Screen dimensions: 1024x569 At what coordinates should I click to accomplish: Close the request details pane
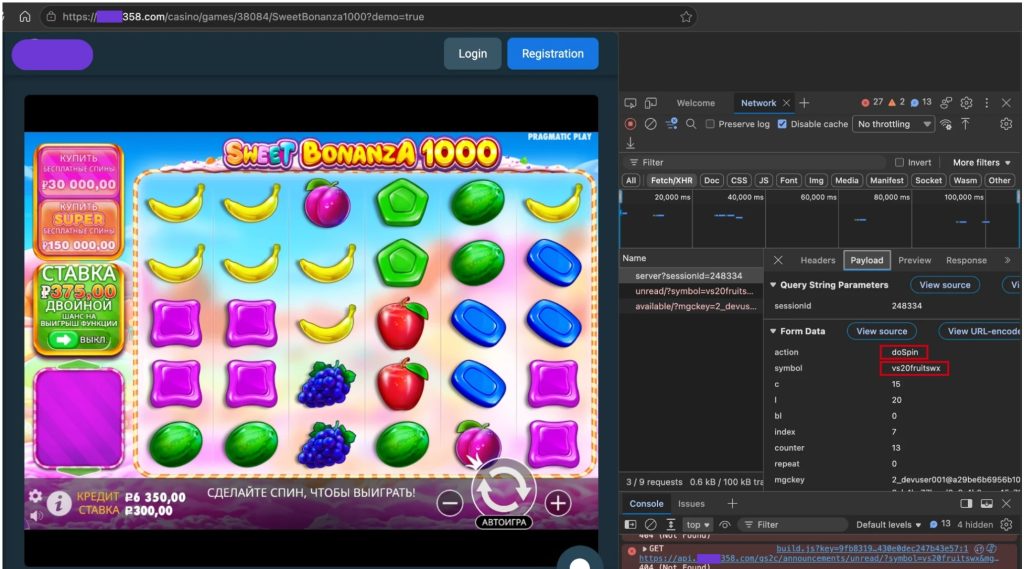[778, 260]
